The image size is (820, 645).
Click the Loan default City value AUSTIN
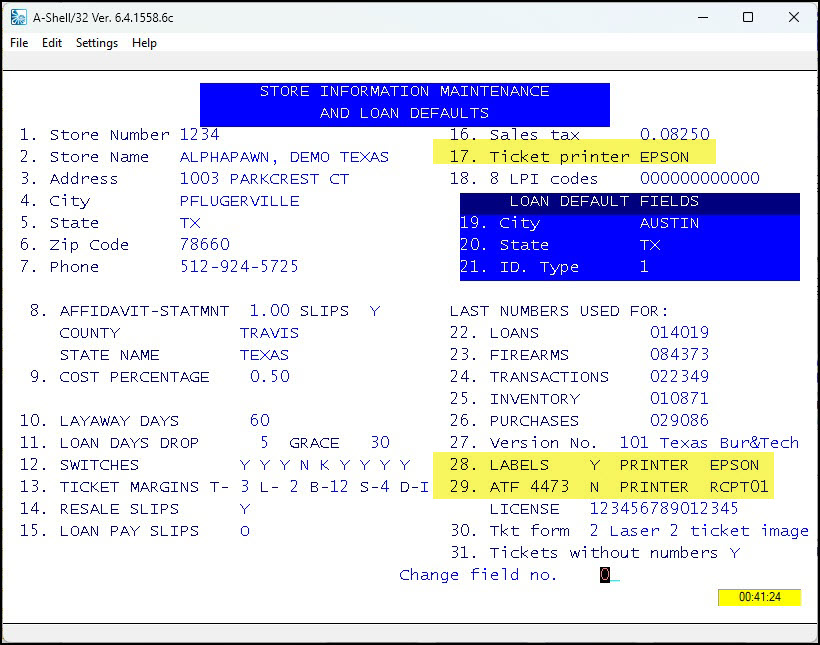pos(670,223)
